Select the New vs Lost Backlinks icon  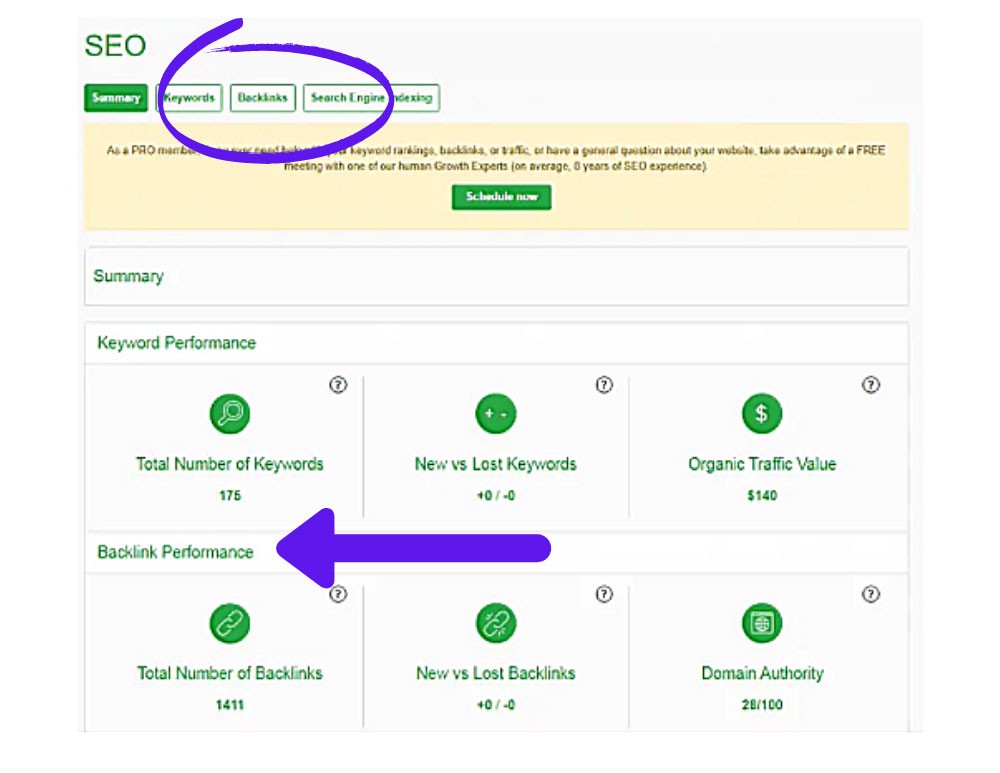pos(495,622)
